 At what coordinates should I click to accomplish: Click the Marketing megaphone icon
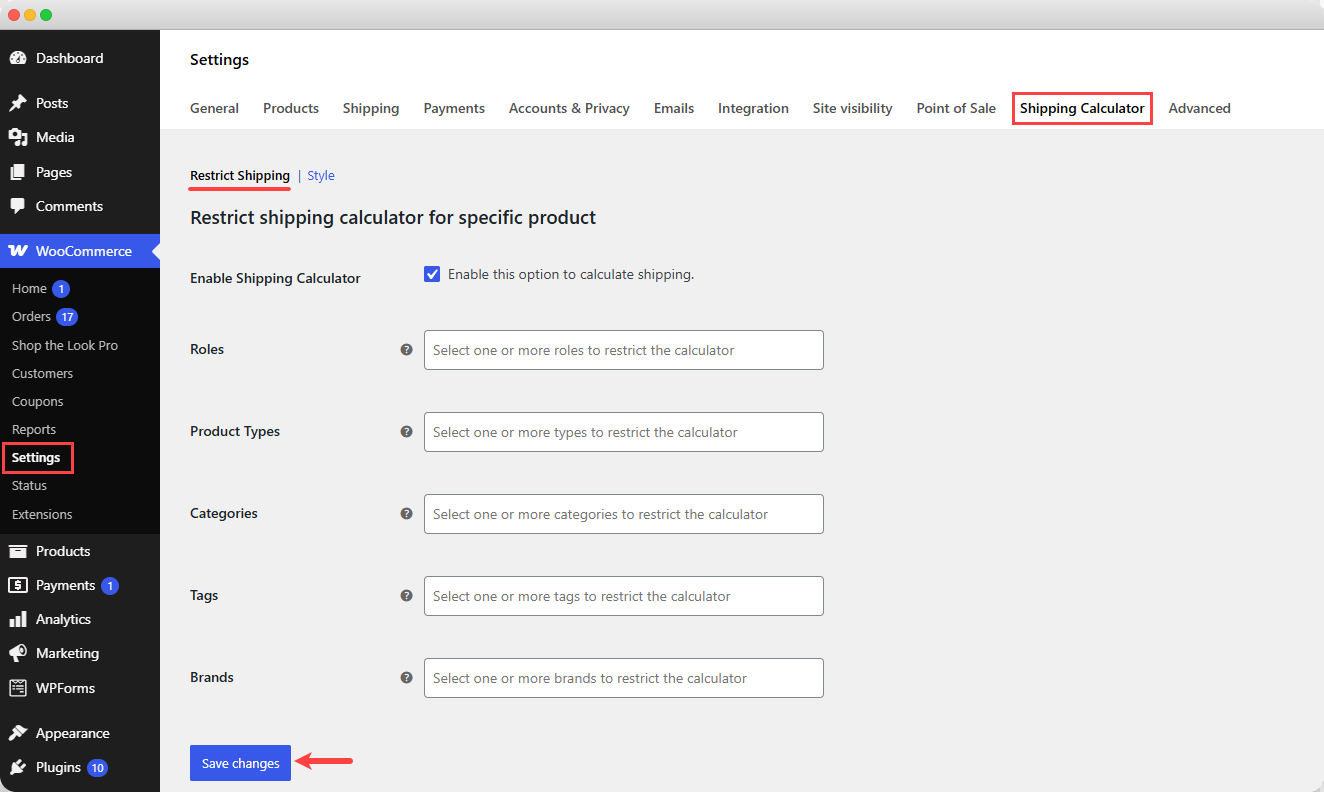coord(18,653)
